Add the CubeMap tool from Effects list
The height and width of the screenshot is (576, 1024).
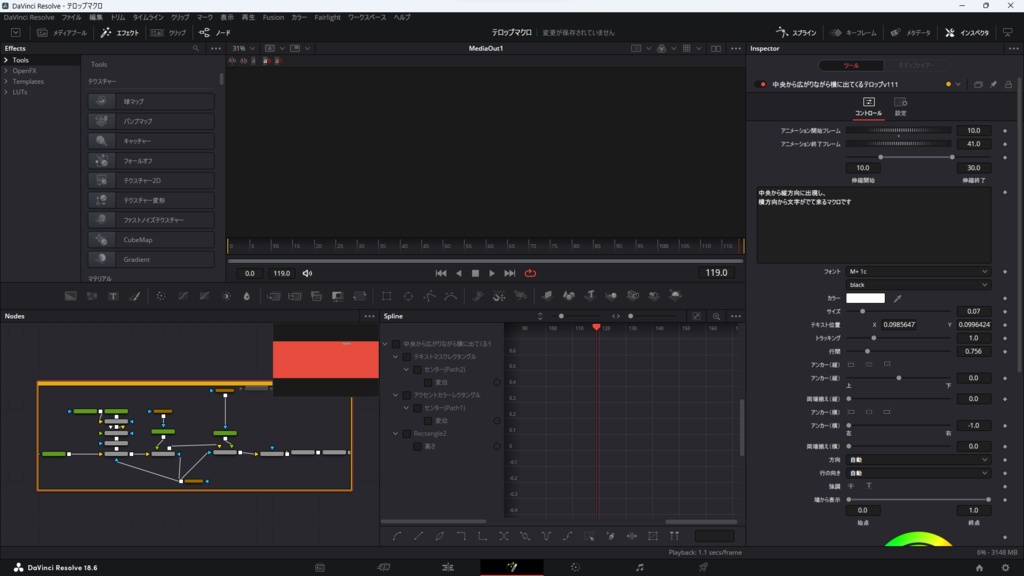151,240
